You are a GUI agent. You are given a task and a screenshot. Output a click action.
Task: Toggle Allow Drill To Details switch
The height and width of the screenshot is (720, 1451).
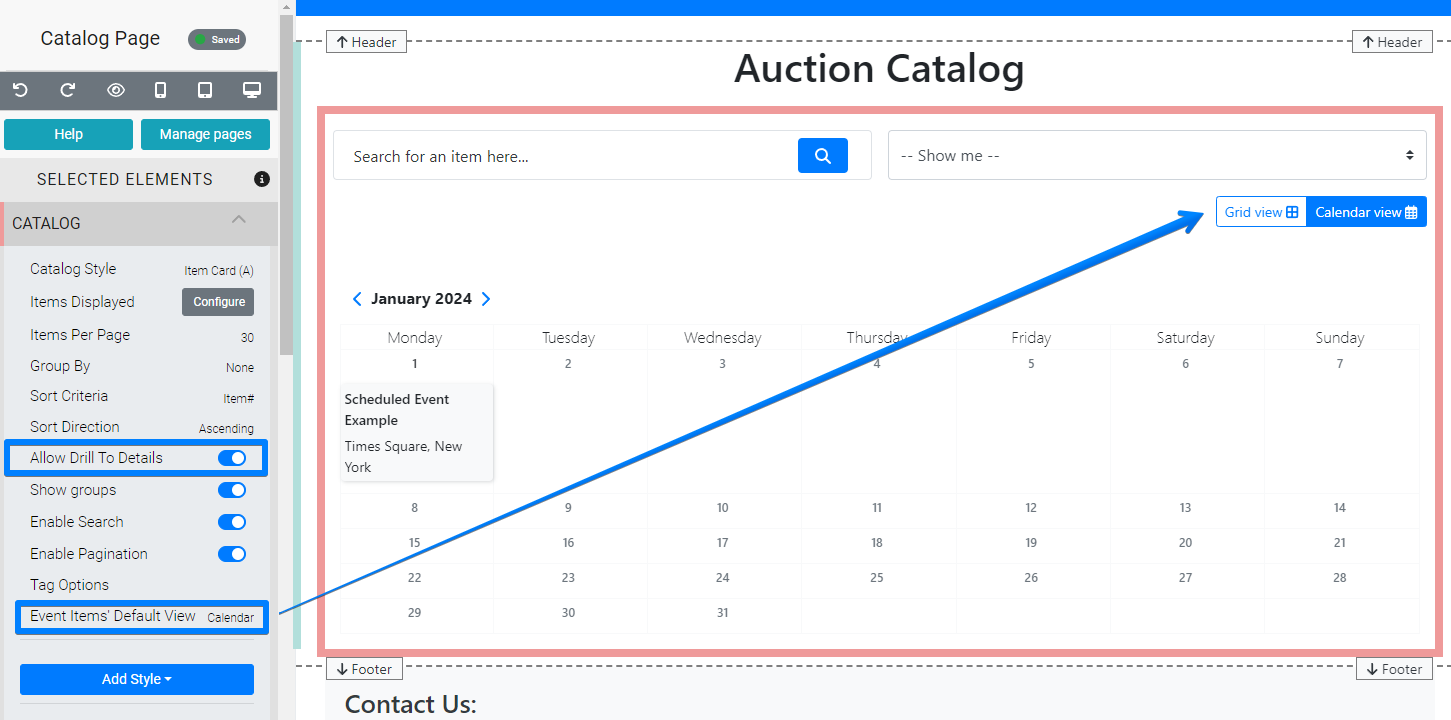(x=232, y=458)
